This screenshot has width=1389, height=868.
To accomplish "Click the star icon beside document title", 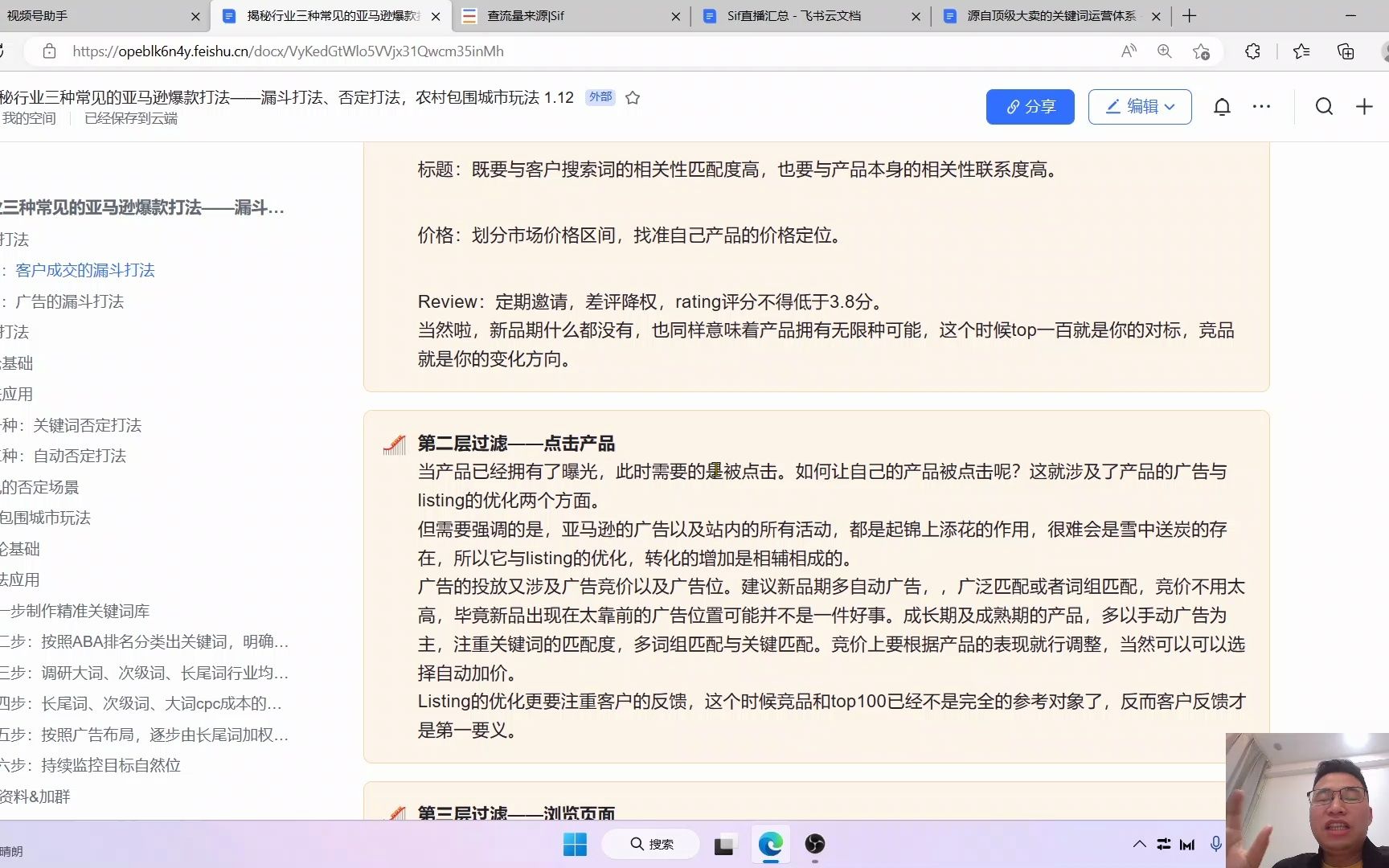I will pos(633,98).
